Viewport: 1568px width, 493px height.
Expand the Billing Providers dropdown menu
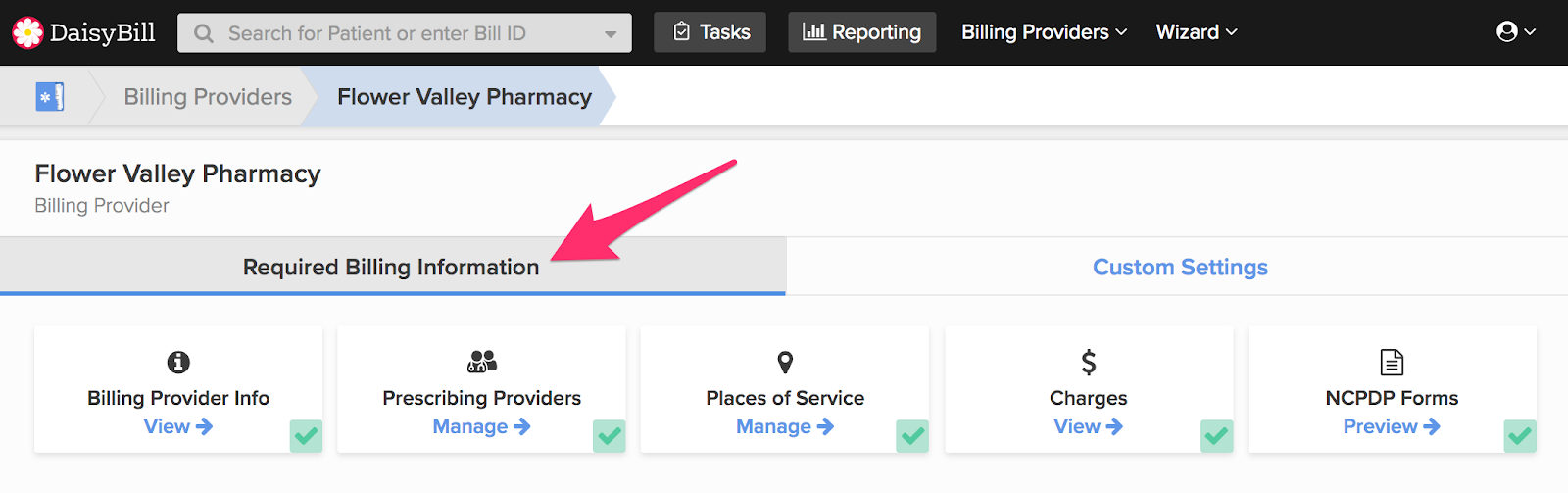[1044, 32]
